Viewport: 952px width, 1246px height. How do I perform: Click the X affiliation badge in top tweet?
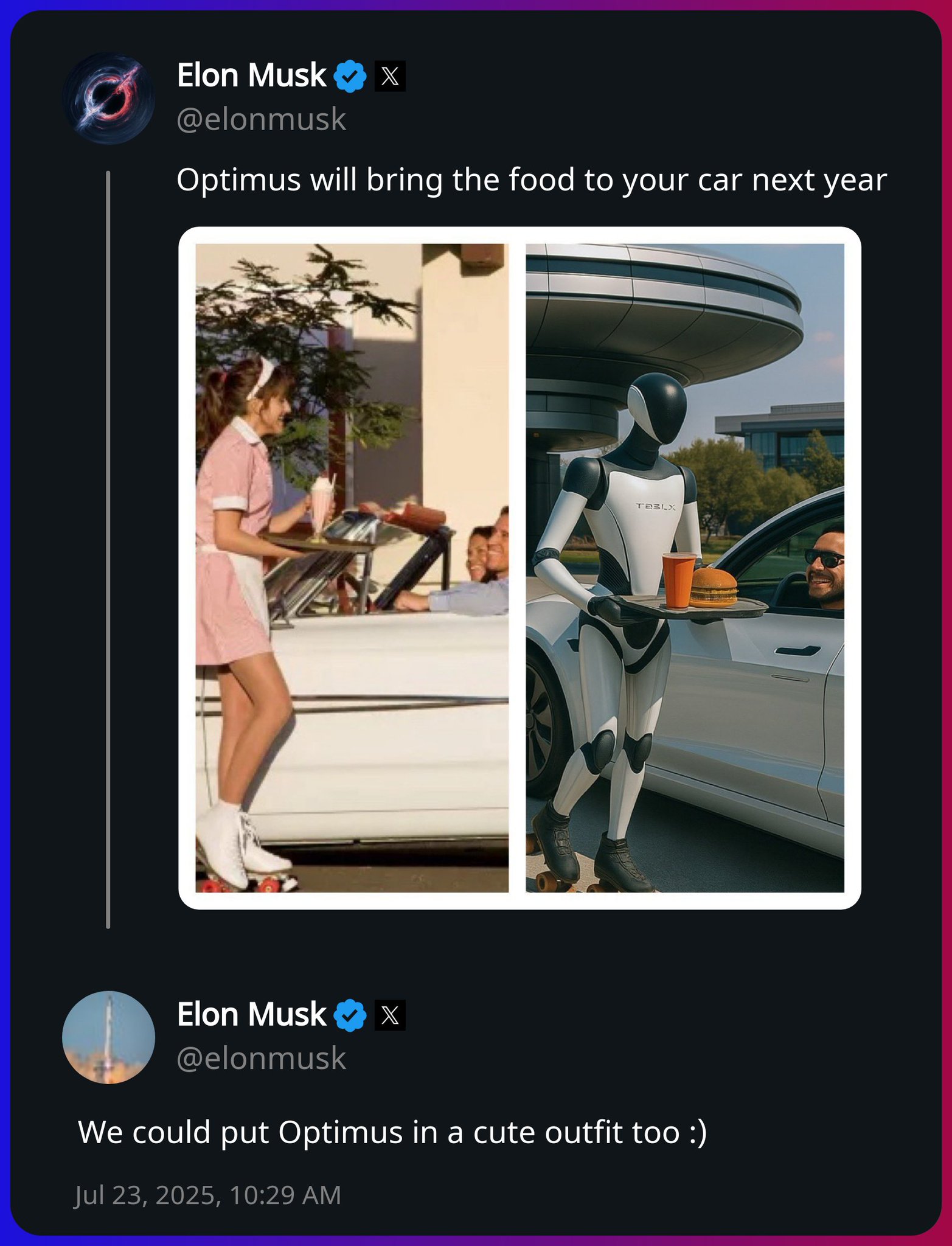click(390, 76)
